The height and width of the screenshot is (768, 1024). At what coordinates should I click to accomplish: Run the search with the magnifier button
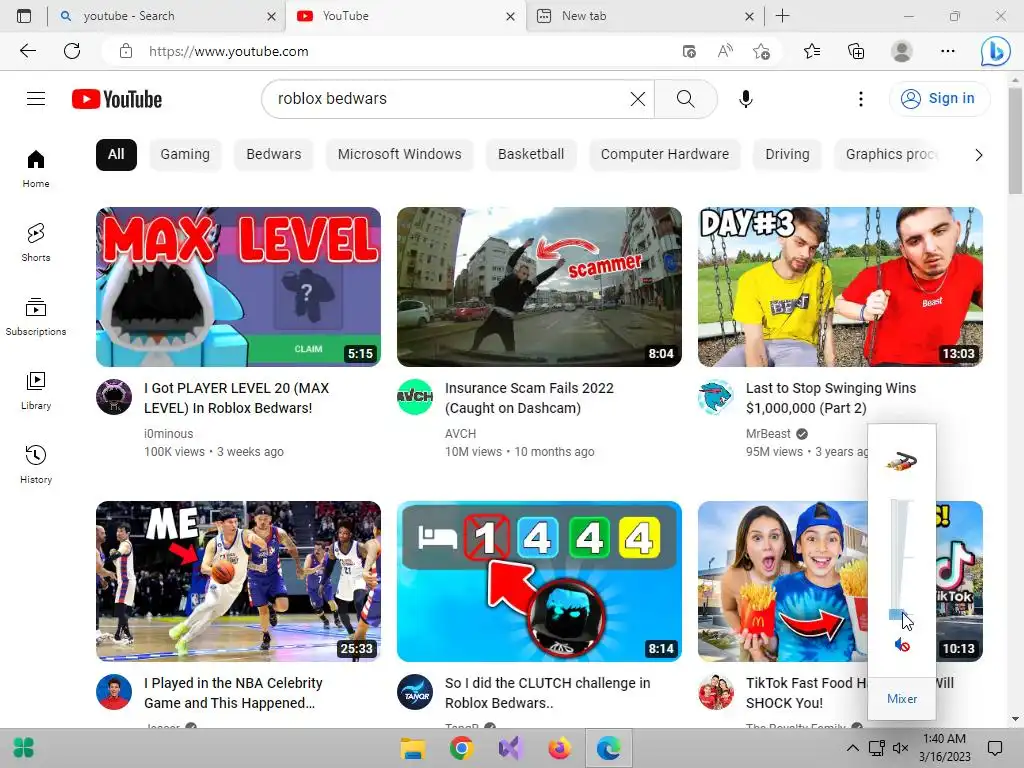(x=685, y=99)
